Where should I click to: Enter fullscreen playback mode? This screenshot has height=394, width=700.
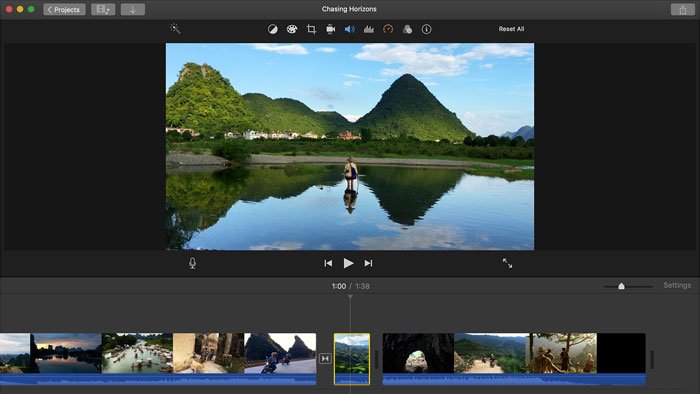(508, 263)
